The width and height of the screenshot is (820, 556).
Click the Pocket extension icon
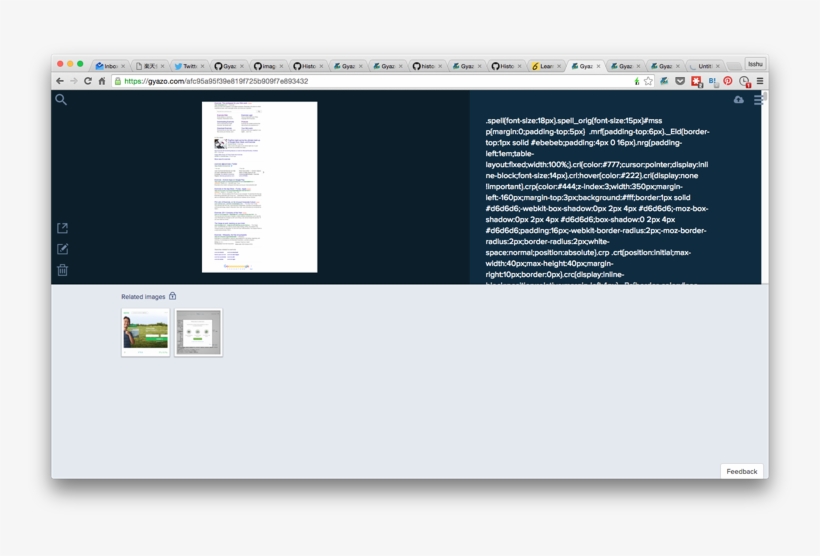[679, 81]
